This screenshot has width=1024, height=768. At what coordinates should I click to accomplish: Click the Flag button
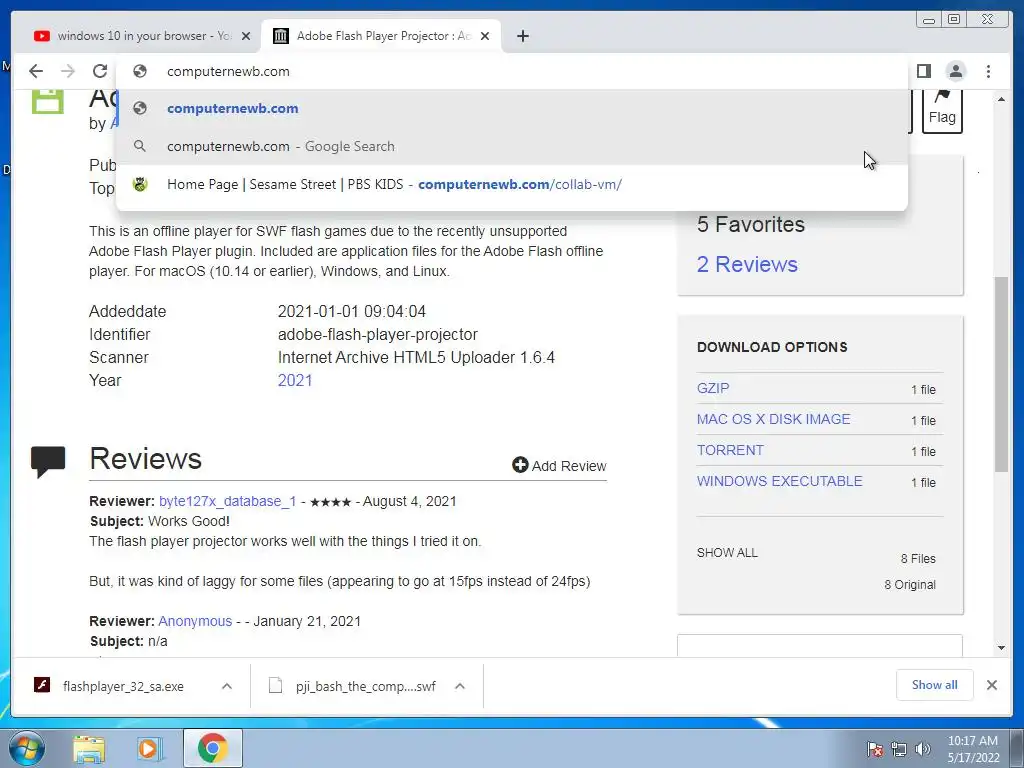click(942, 110)
